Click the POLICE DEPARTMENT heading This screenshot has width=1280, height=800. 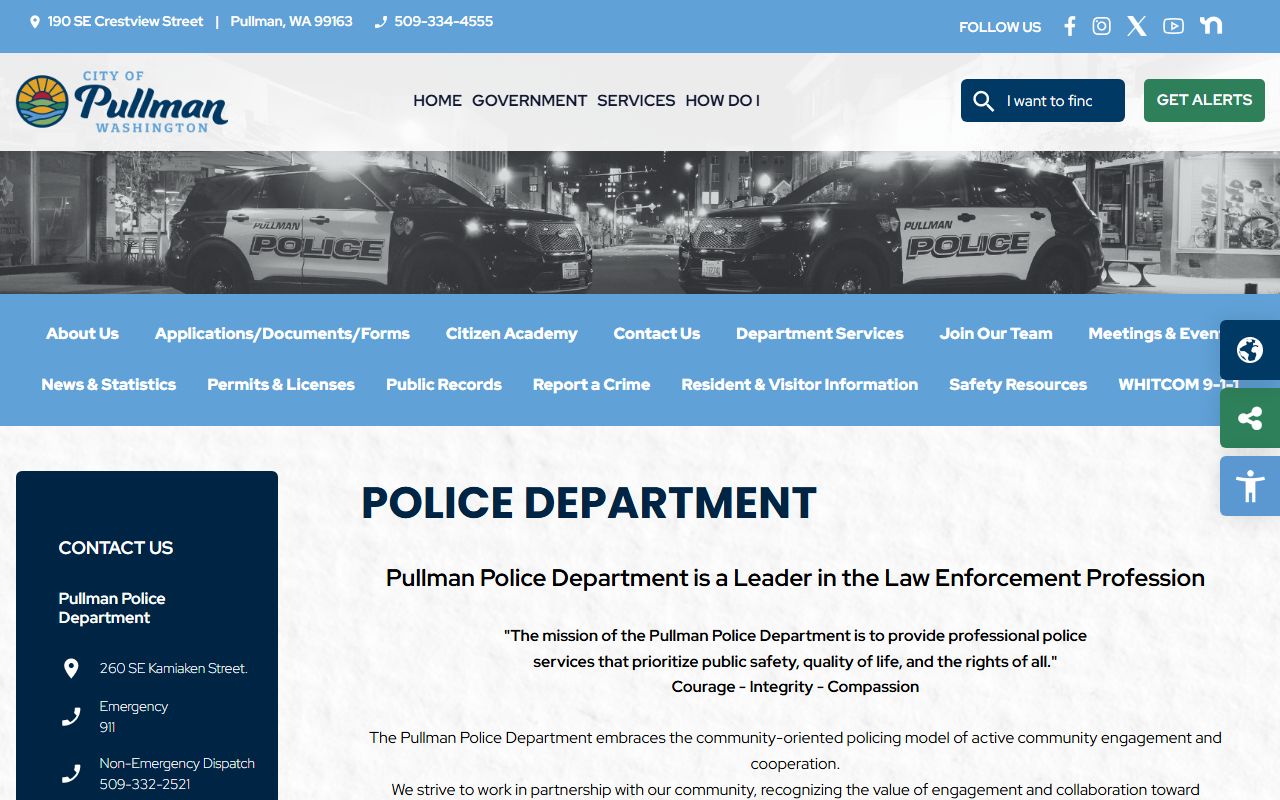(x=589, y=503)
